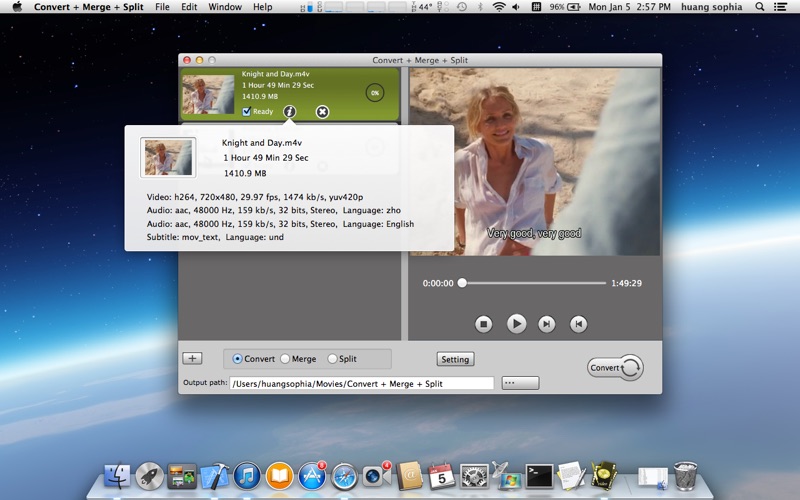This screenshot has height=500, width=800.
Task: Click Audio line with Language: zho
Action: 273,210
